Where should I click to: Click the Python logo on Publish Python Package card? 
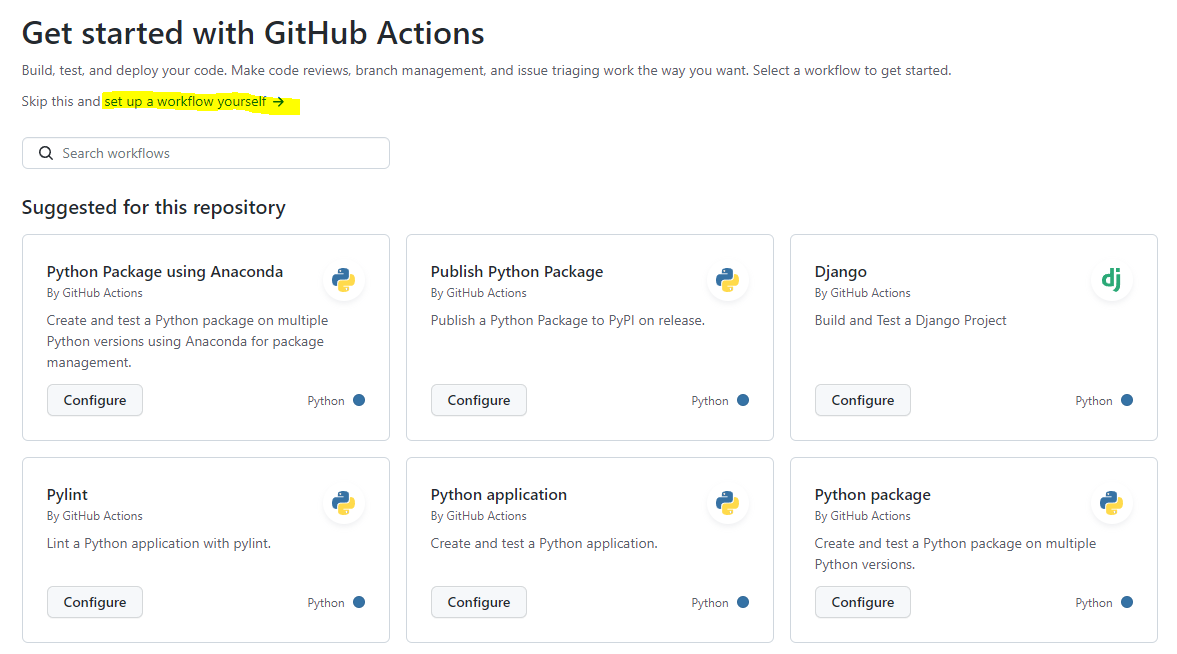tap(727, 280)
